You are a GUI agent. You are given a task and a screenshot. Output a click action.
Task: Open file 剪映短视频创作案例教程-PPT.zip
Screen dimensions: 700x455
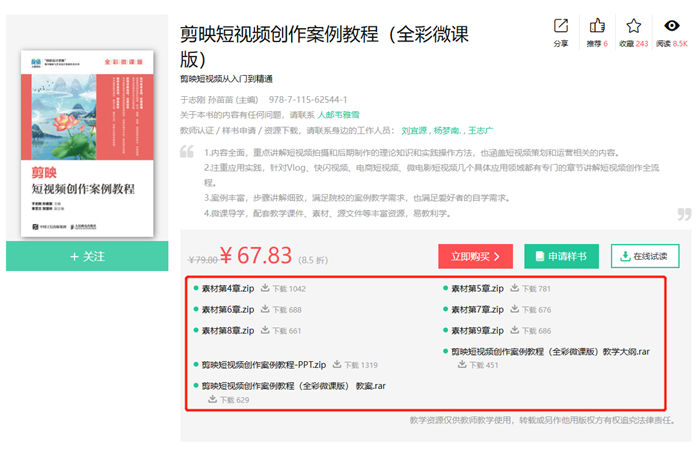[x=264, y=365]
